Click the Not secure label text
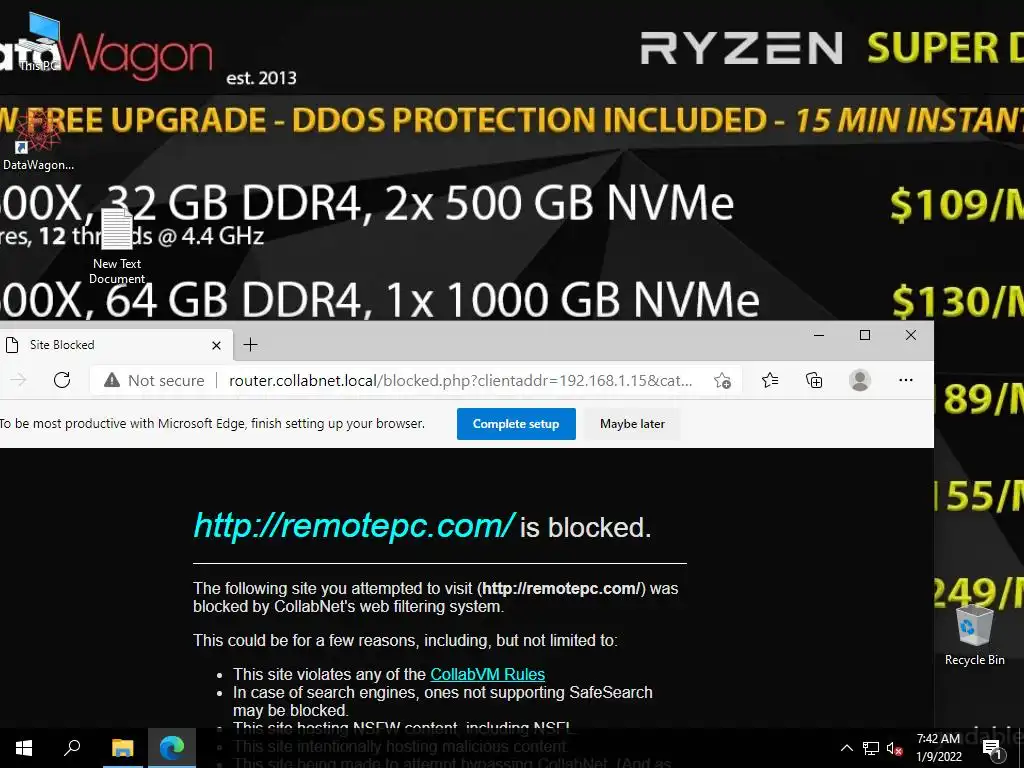Image resolution: width=1024 pixels, height=768 pixels. click(x=166, y=381)
